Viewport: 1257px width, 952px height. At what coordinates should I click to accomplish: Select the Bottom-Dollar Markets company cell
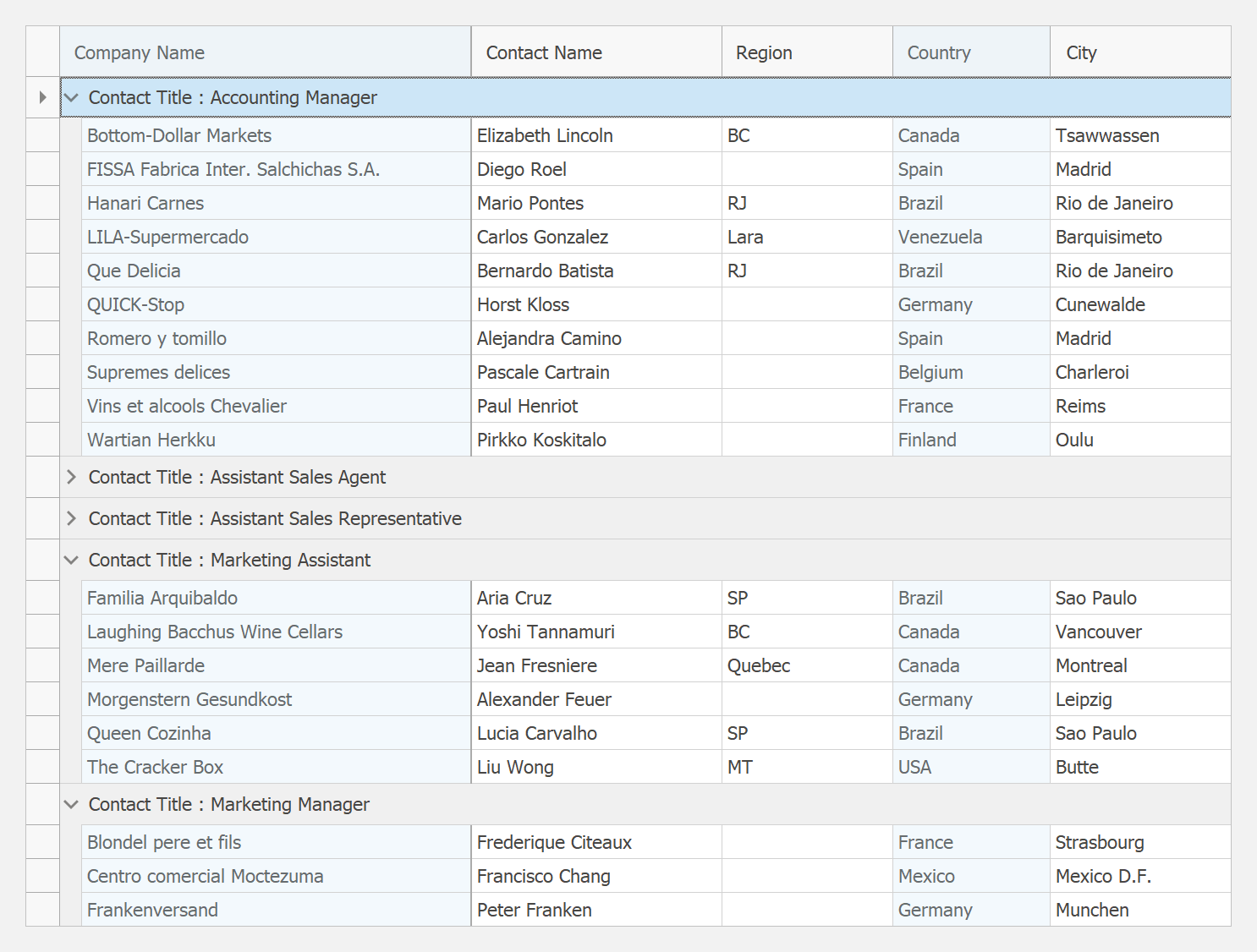click(179, 135)
